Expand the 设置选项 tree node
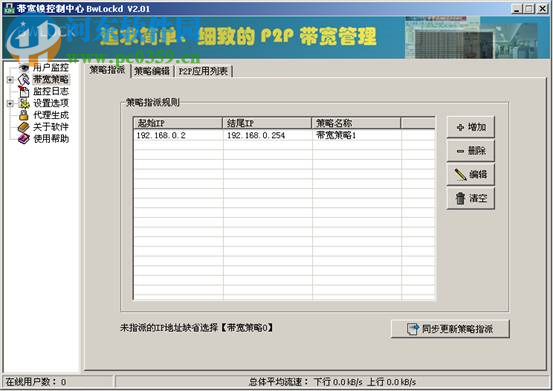Image resolution: width=553 pixels, height=391 pixels. coord(10,104)
